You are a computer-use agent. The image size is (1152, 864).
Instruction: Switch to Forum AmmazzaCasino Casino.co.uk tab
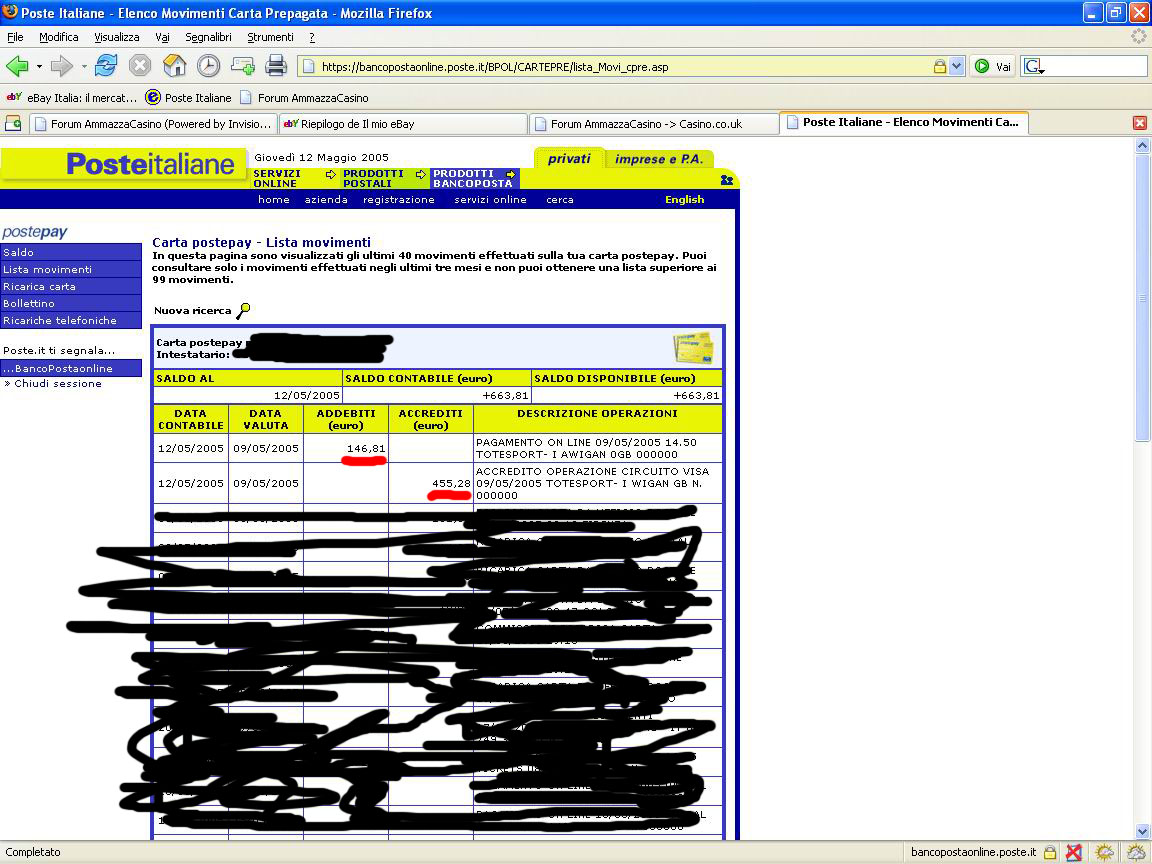click(653, 124)
